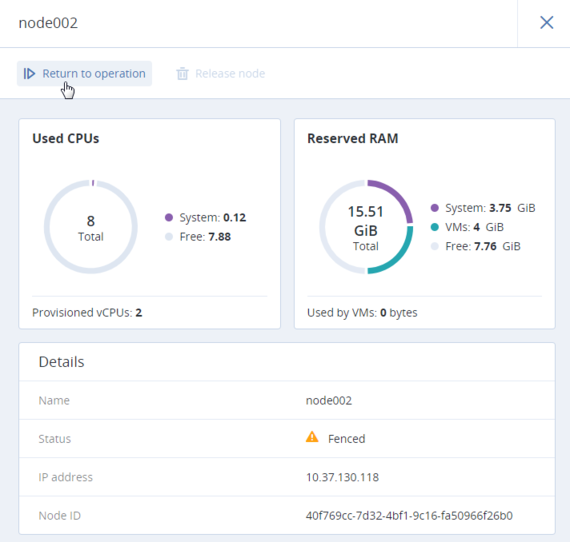Click the gray Free dot in RAM legend
The height and width of the screenshot is (542, 570).
(x=434, y=246)
